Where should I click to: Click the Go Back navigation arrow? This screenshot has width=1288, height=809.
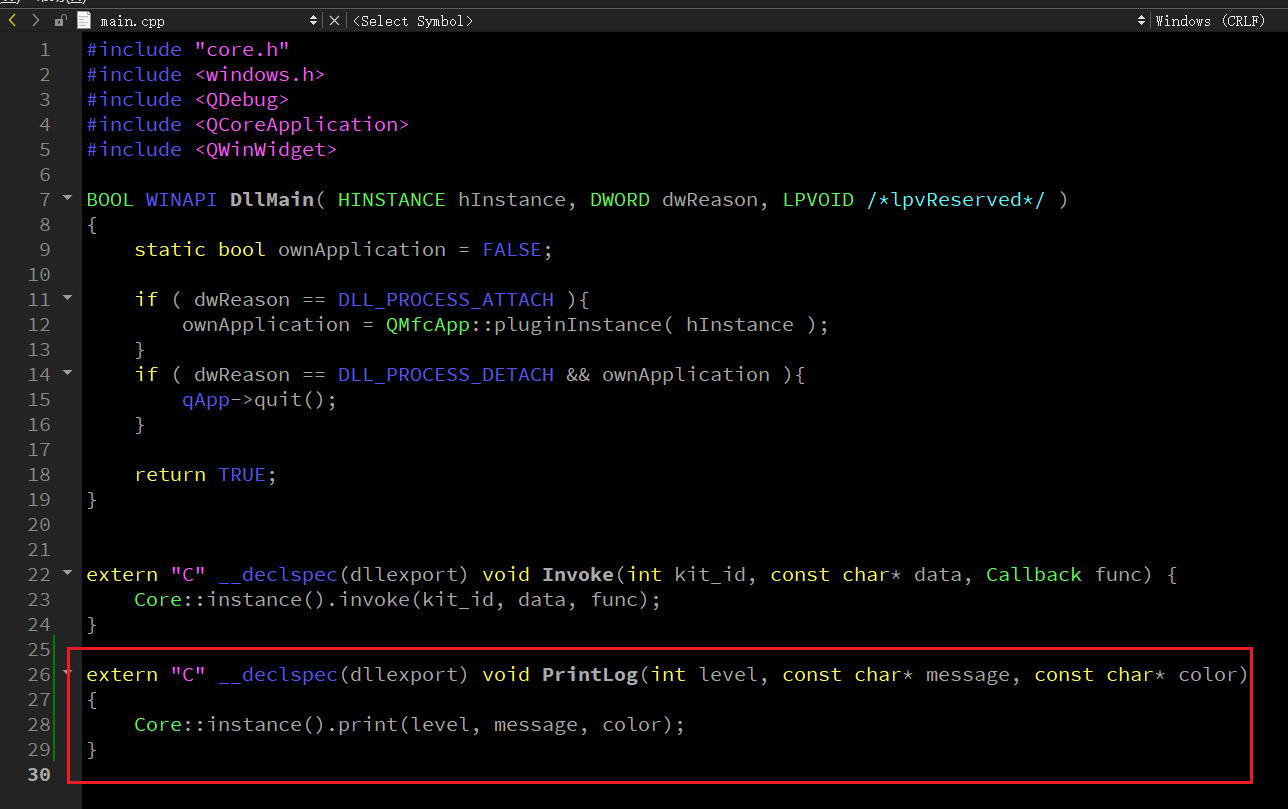(x=13, y=20)
